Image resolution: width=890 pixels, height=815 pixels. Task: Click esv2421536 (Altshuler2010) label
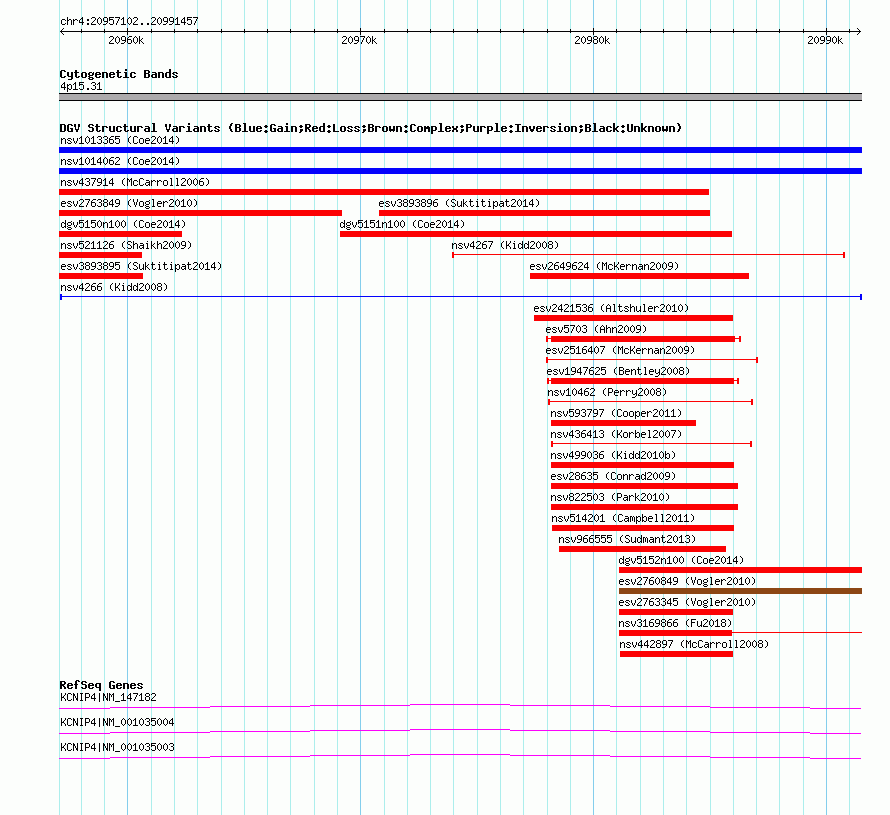pos(611,308)
